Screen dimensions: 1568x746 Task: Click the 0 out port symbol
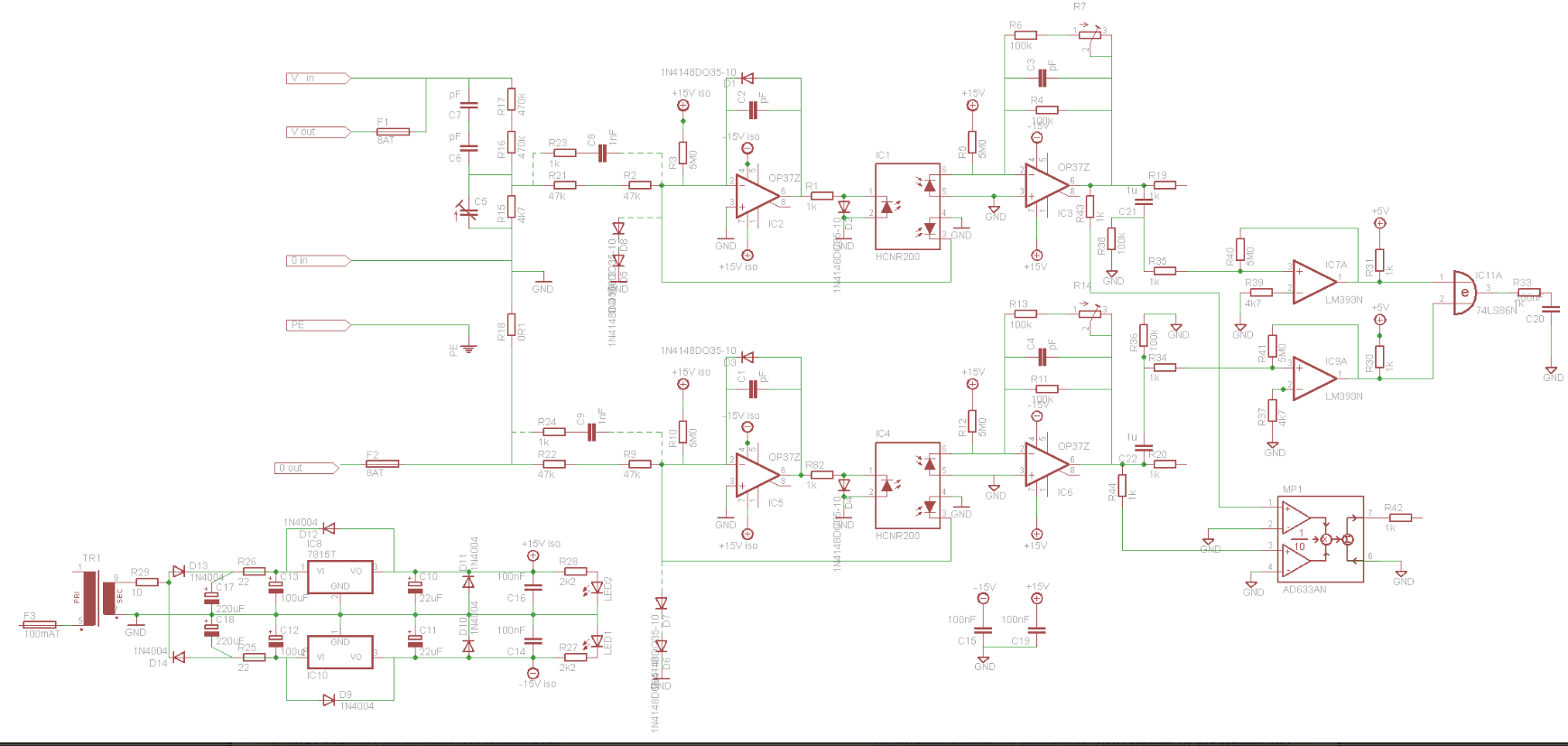tap(307, 468)
